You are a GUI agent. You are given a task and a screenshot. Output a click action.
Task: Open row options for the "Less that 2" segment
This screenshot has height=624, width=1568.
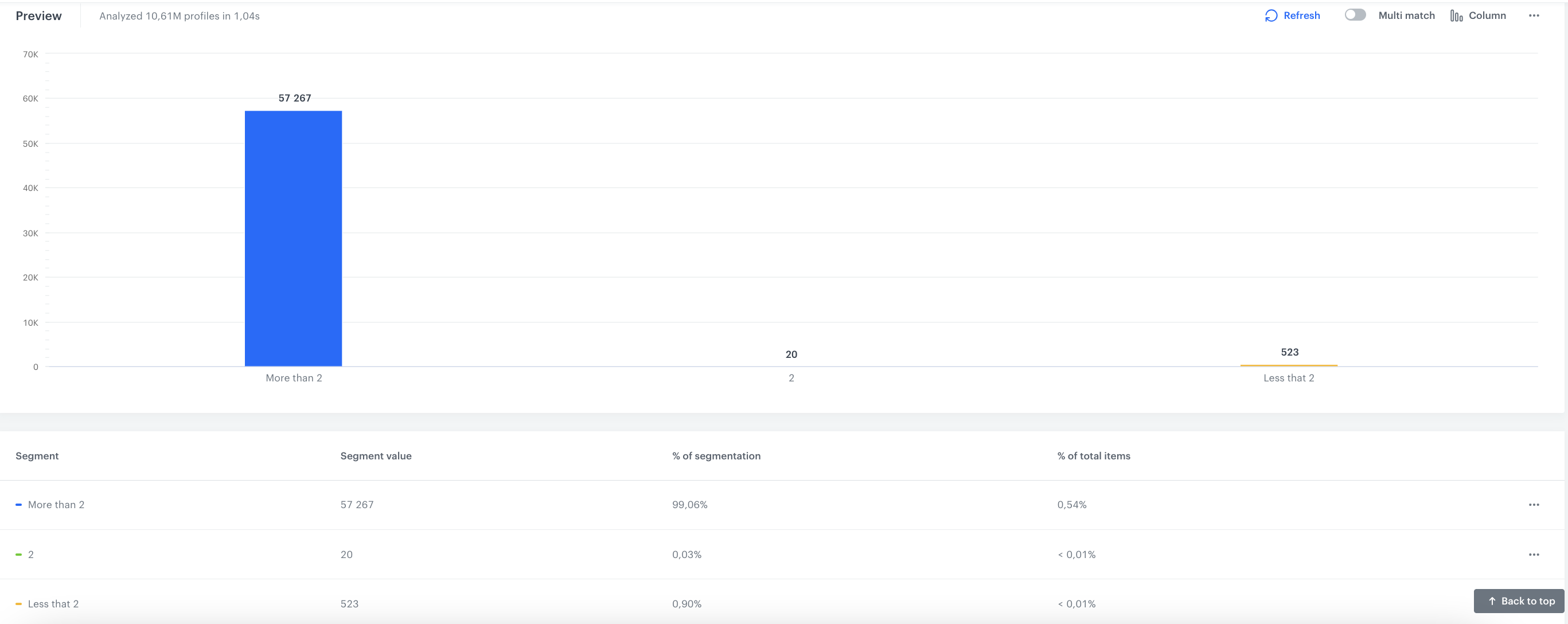1535,603
